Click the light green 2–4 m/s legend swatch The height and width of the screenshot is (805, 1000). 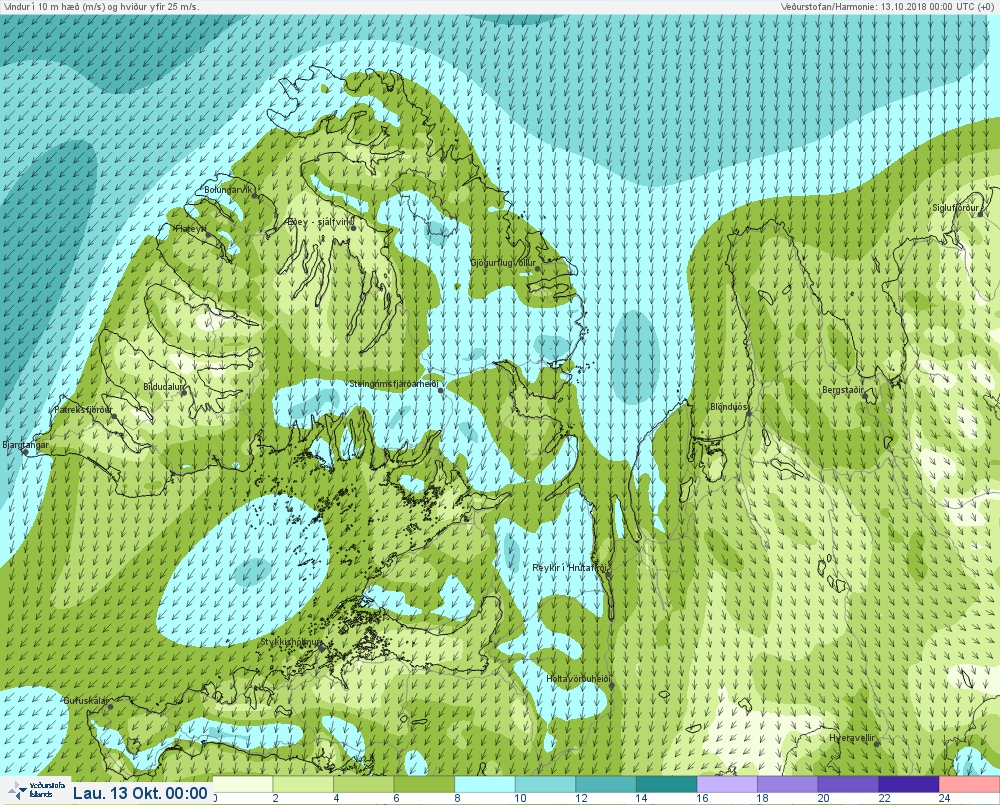(x=304, y=784)
